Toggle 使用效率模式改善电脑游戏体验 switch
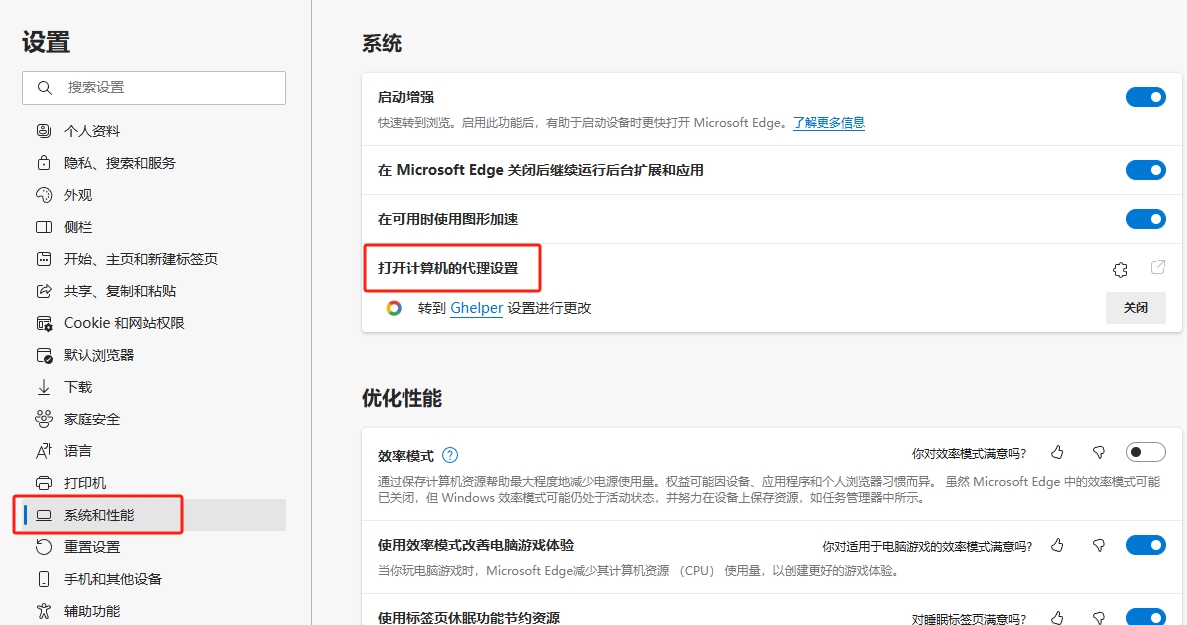 [x=1145, y=545]
